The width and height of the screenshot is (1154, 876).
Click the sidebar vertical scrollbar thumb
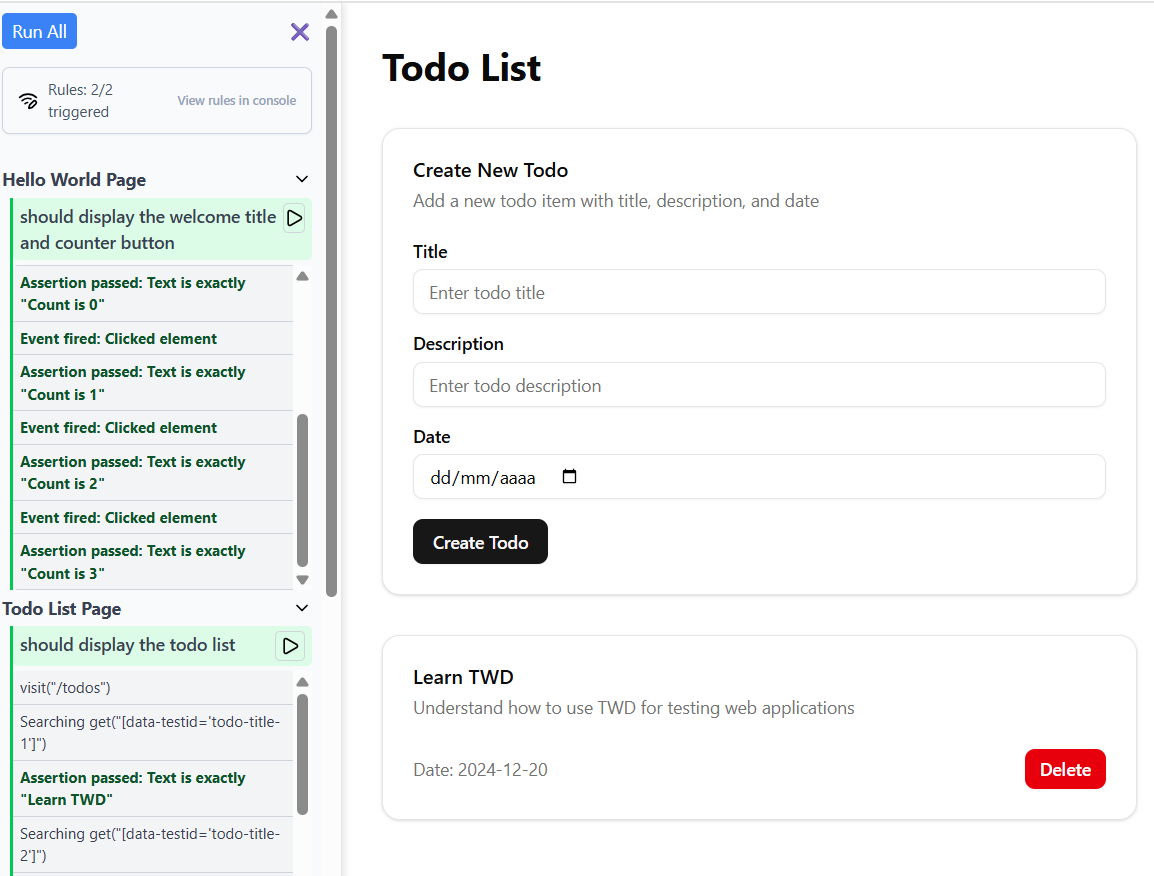pos(331,300)
